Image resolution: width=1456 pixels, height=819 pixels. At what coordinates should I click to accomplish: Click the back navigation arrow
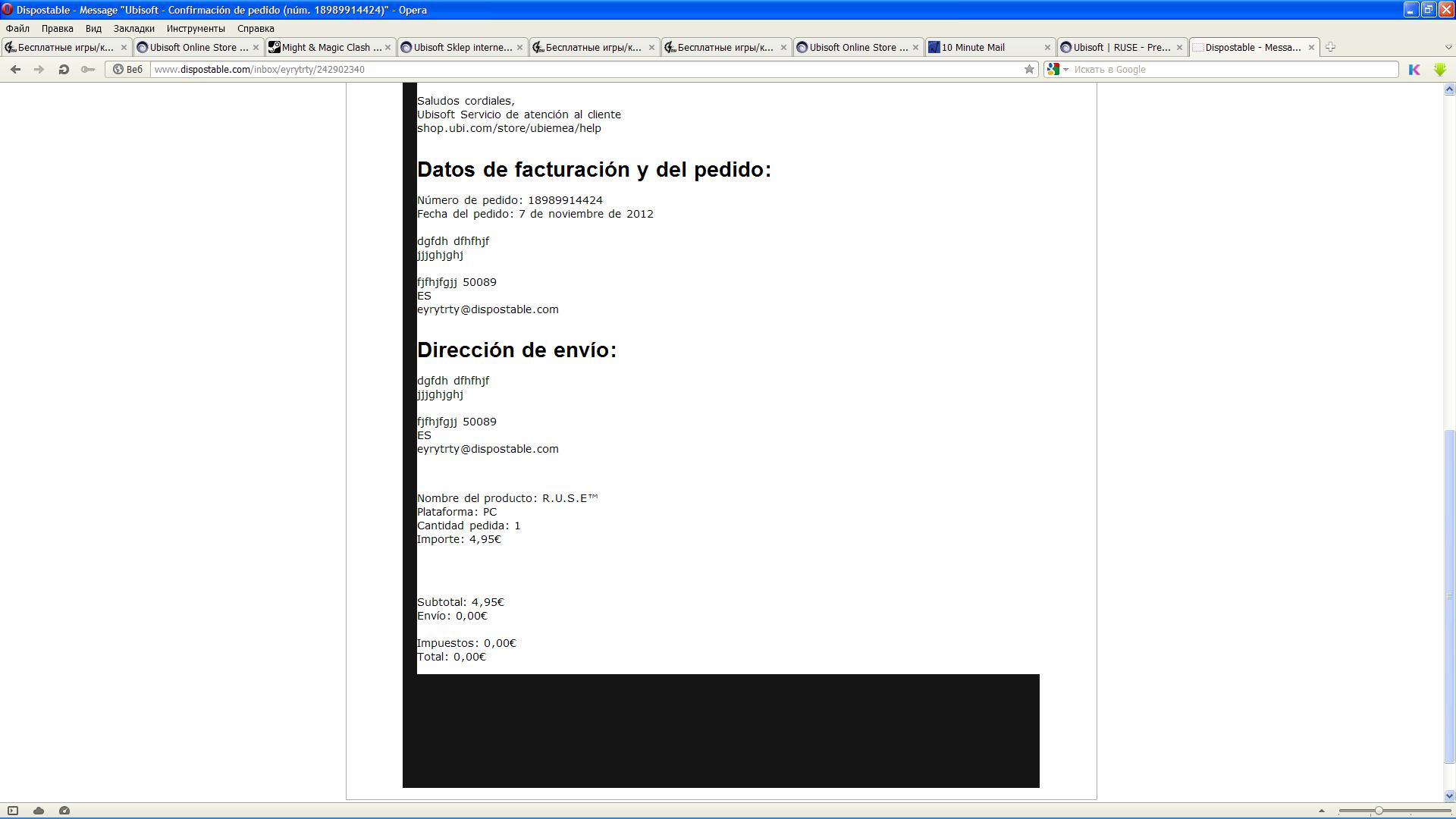tap(15, 69)
